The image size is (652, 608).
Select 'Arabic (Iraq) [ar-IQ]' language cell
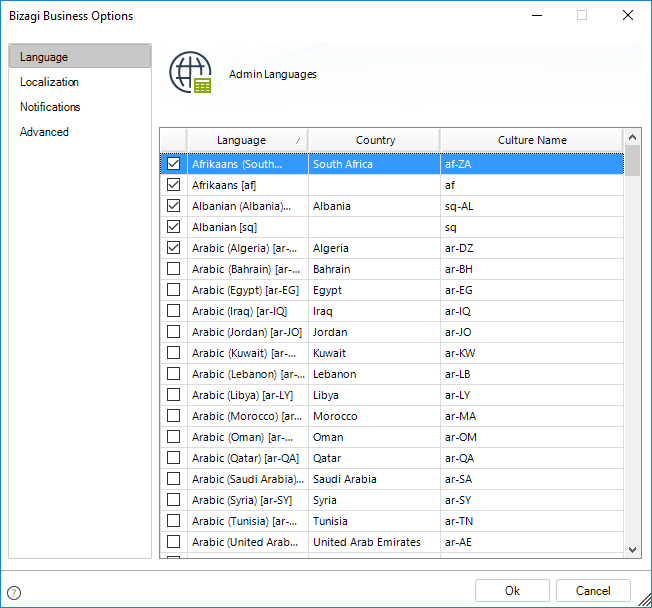pyautogui.click(x=248, y=311)
